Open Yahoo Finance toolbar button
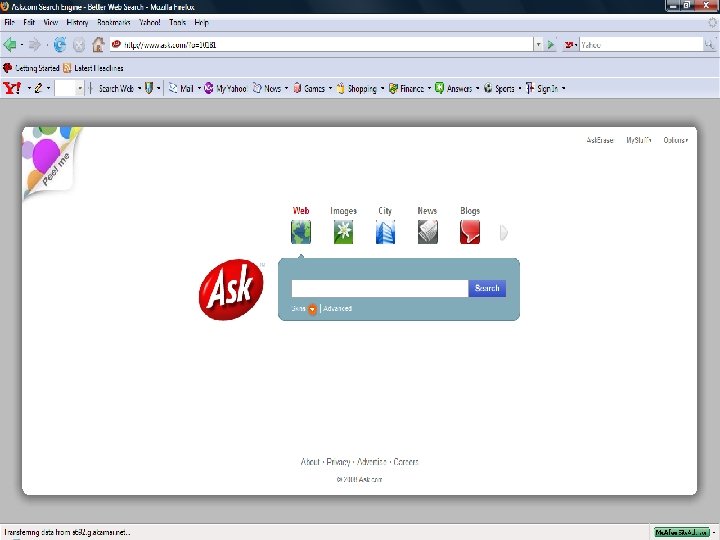The image size is (720, 540). pyautogui.click(x=406, y=88)
